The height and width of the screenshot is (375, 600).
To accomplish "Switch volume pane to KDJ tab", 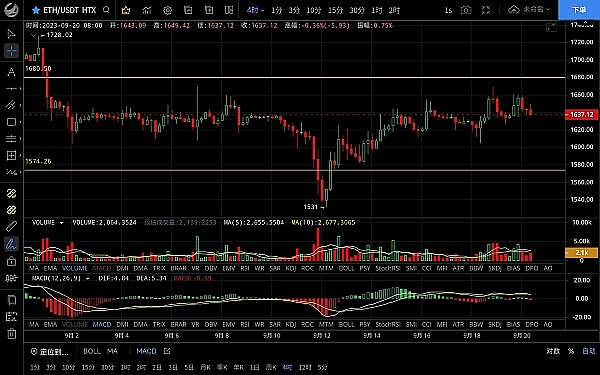I will (x=291, y=268).
